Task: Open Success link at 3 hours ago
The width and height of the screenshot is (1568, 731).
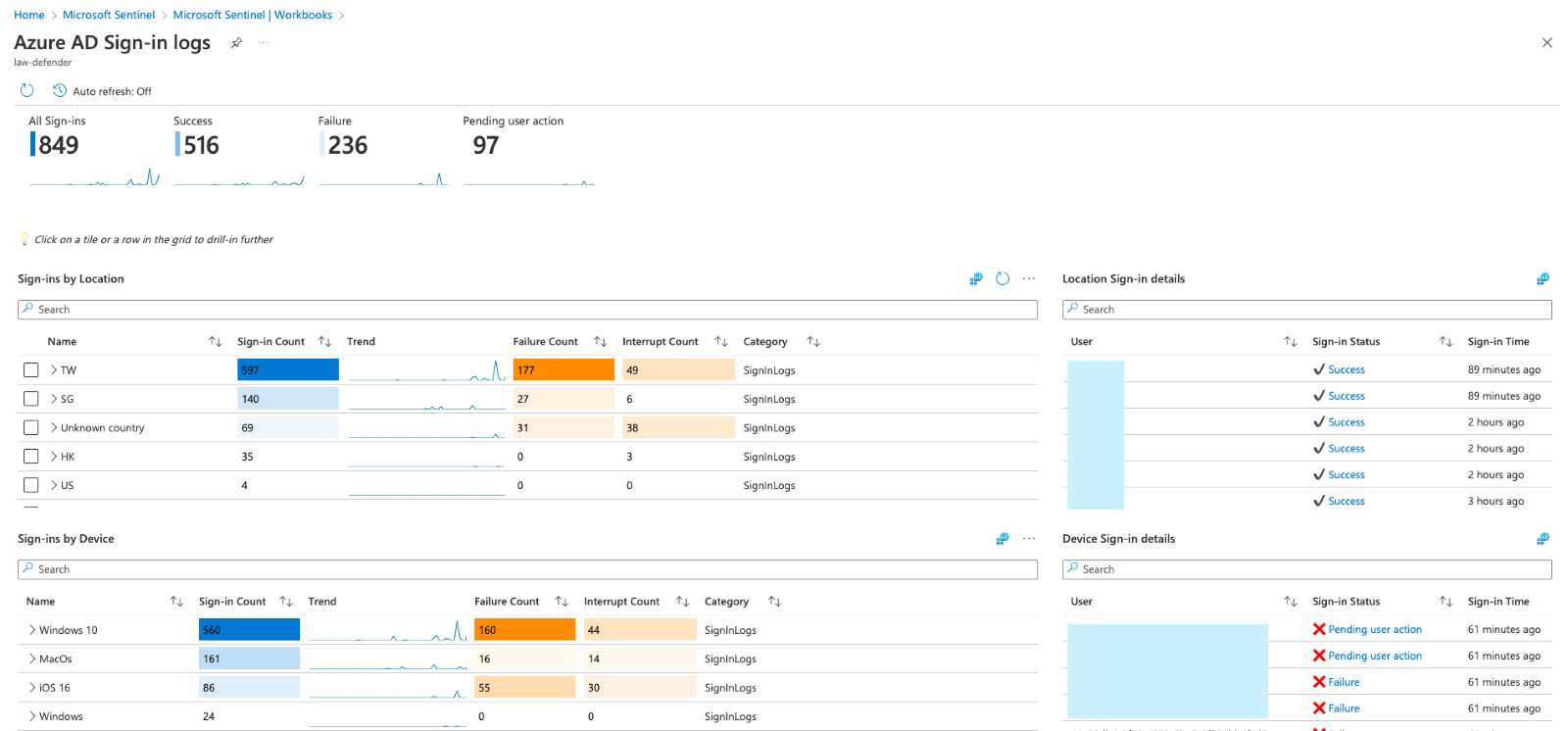Action: coord(1347,501)
